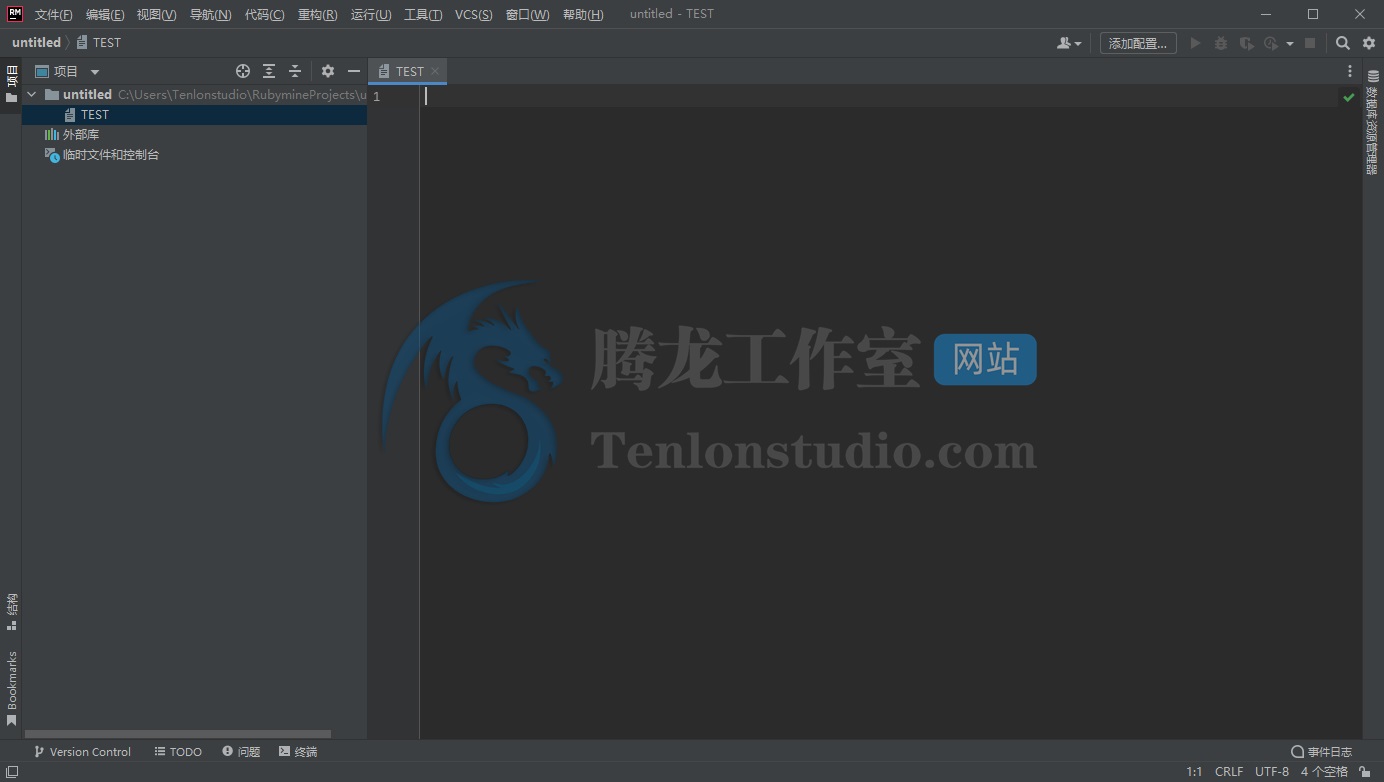Open 工具(T) menu

423,14
